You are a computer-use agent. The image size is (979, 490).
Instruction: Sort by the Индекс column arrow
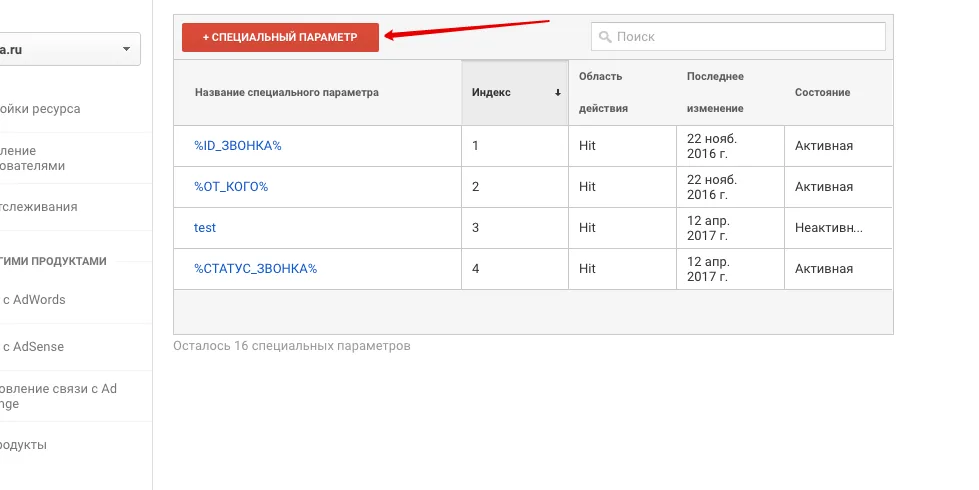click(558, 92)
